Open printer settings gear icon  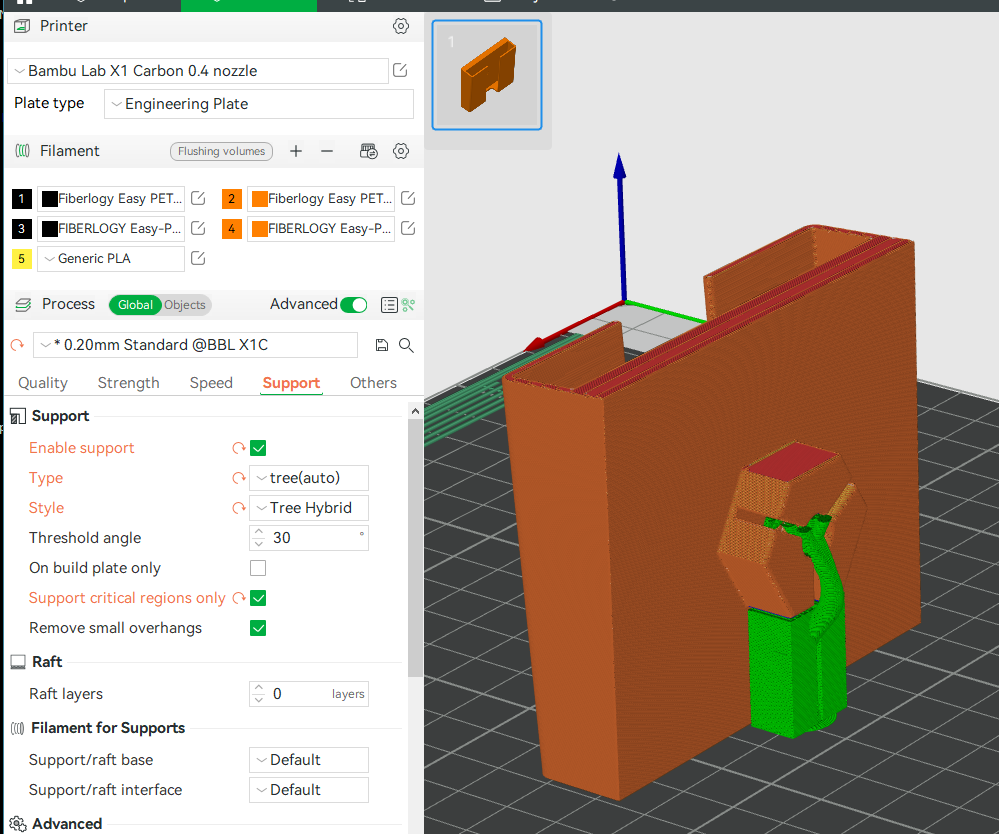coord(401,26)
